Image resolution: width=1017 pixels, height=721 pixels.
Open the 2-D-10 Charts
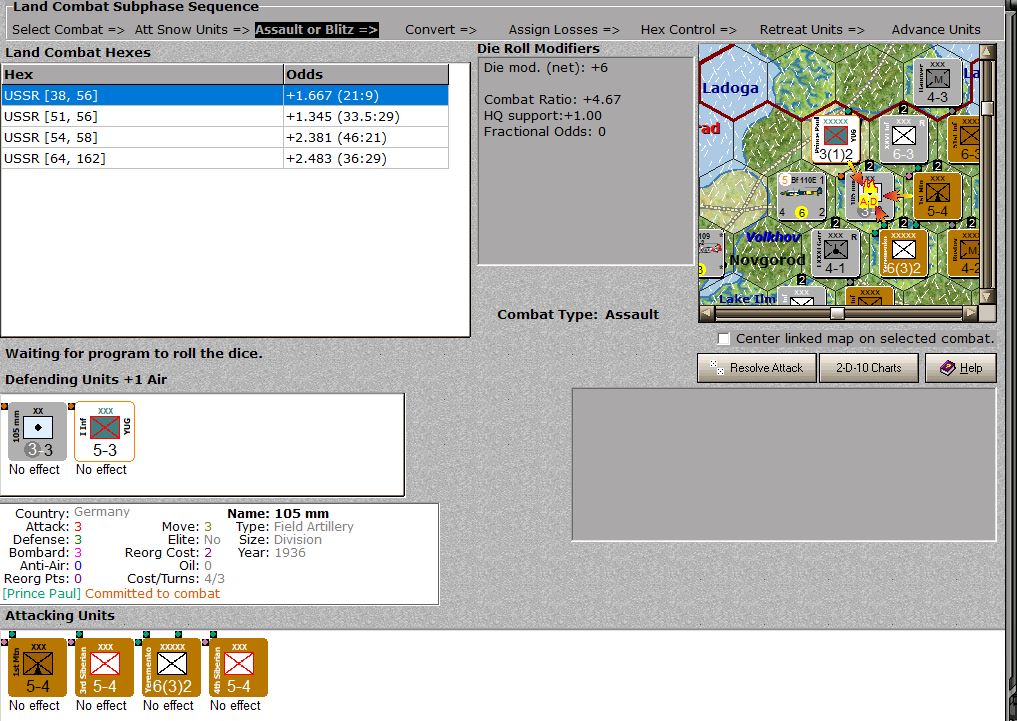868,368
